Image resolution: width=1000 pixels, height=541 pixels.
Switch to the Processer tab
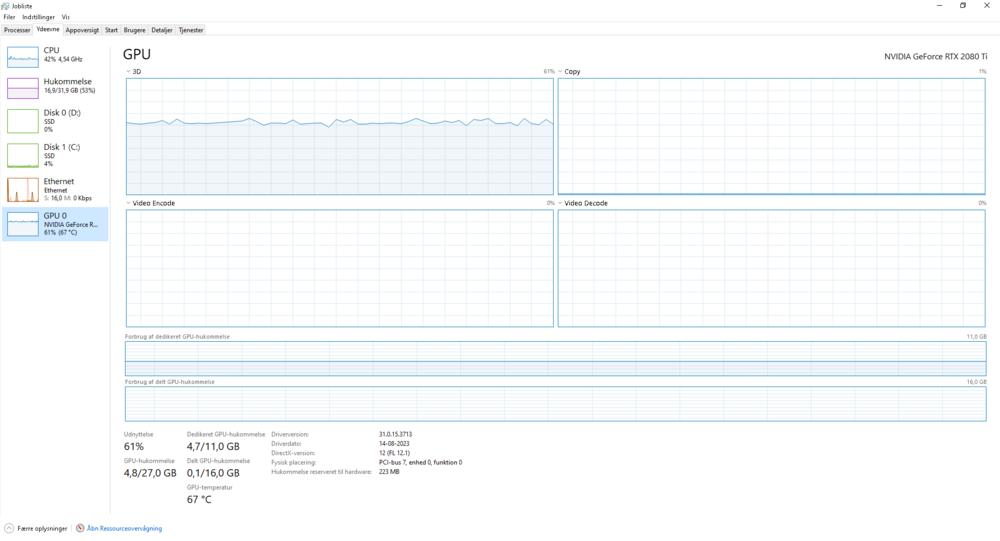17,30
